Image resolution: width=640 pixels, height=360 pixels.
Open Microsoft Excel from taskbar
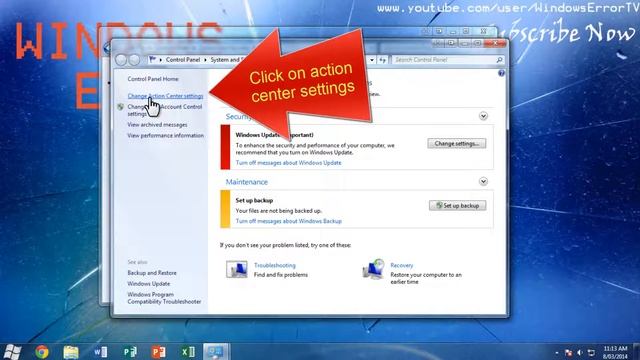[187, 351]
